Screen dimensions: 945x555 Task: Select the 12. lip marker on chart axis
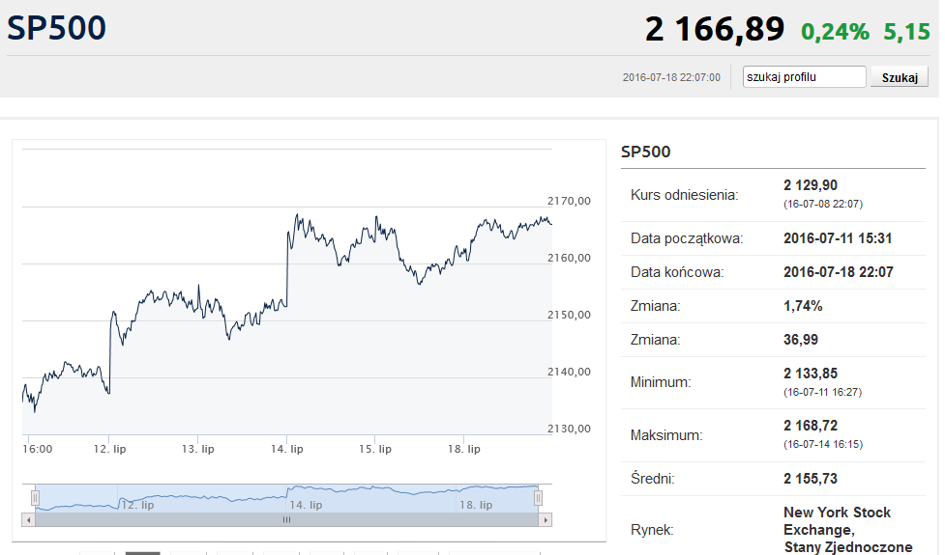pos(110,449)
